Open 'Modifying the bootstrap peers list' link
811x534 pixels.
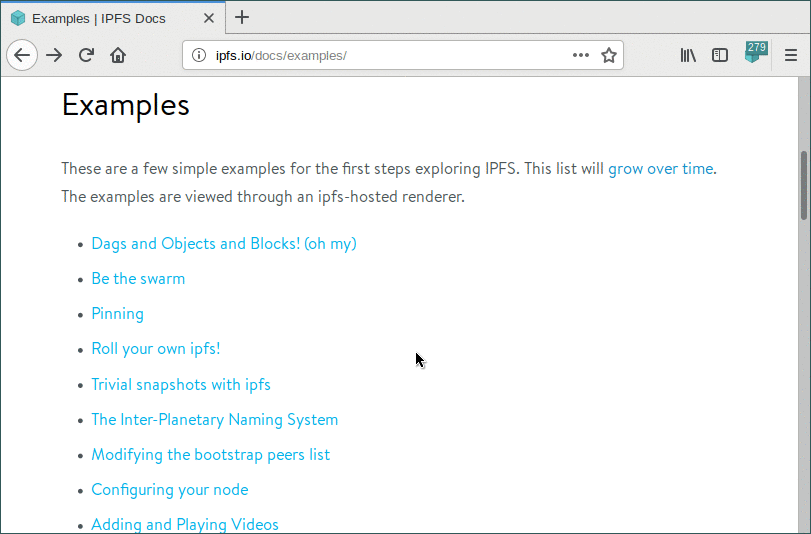pyautogui.click(x=211, y=455)
